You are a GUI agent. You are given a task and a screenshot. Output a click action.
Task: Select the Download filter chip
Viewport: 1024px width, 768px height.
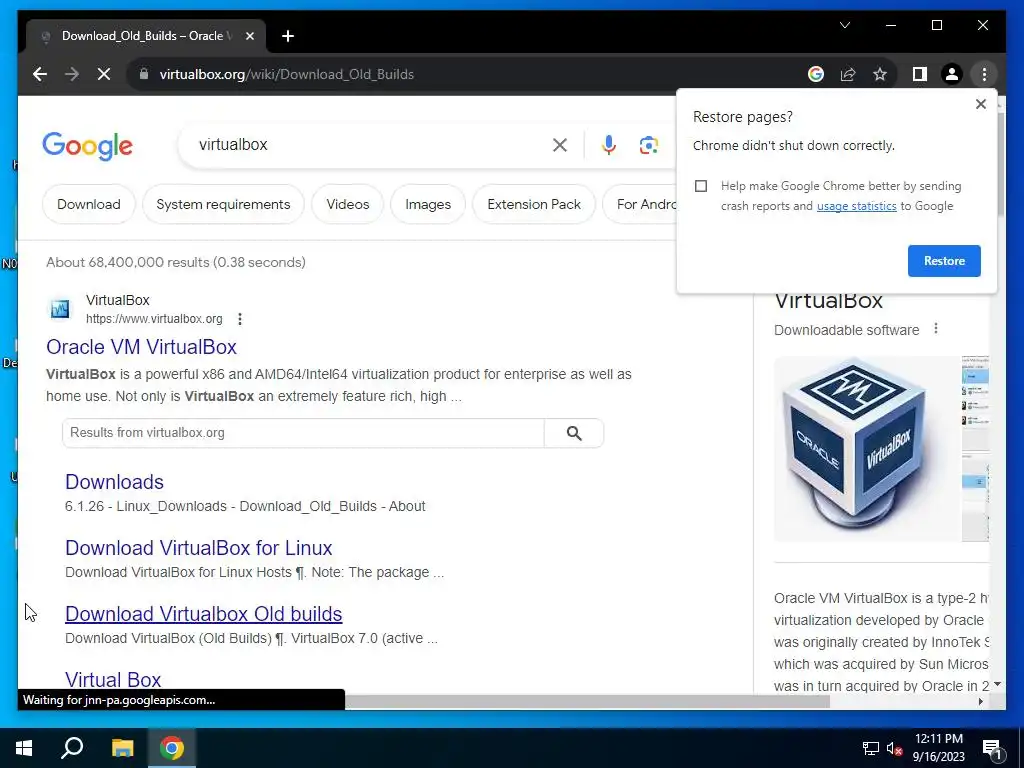pyautogui.click(x=89, y=204)
